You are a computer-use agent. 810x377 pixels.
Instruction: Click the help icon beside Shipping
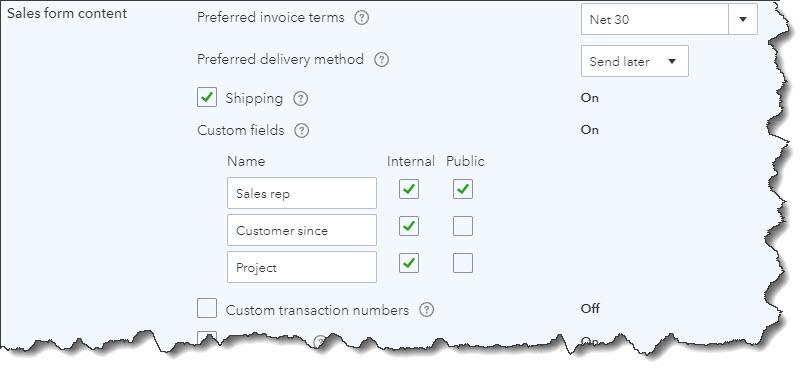point(301,99)
